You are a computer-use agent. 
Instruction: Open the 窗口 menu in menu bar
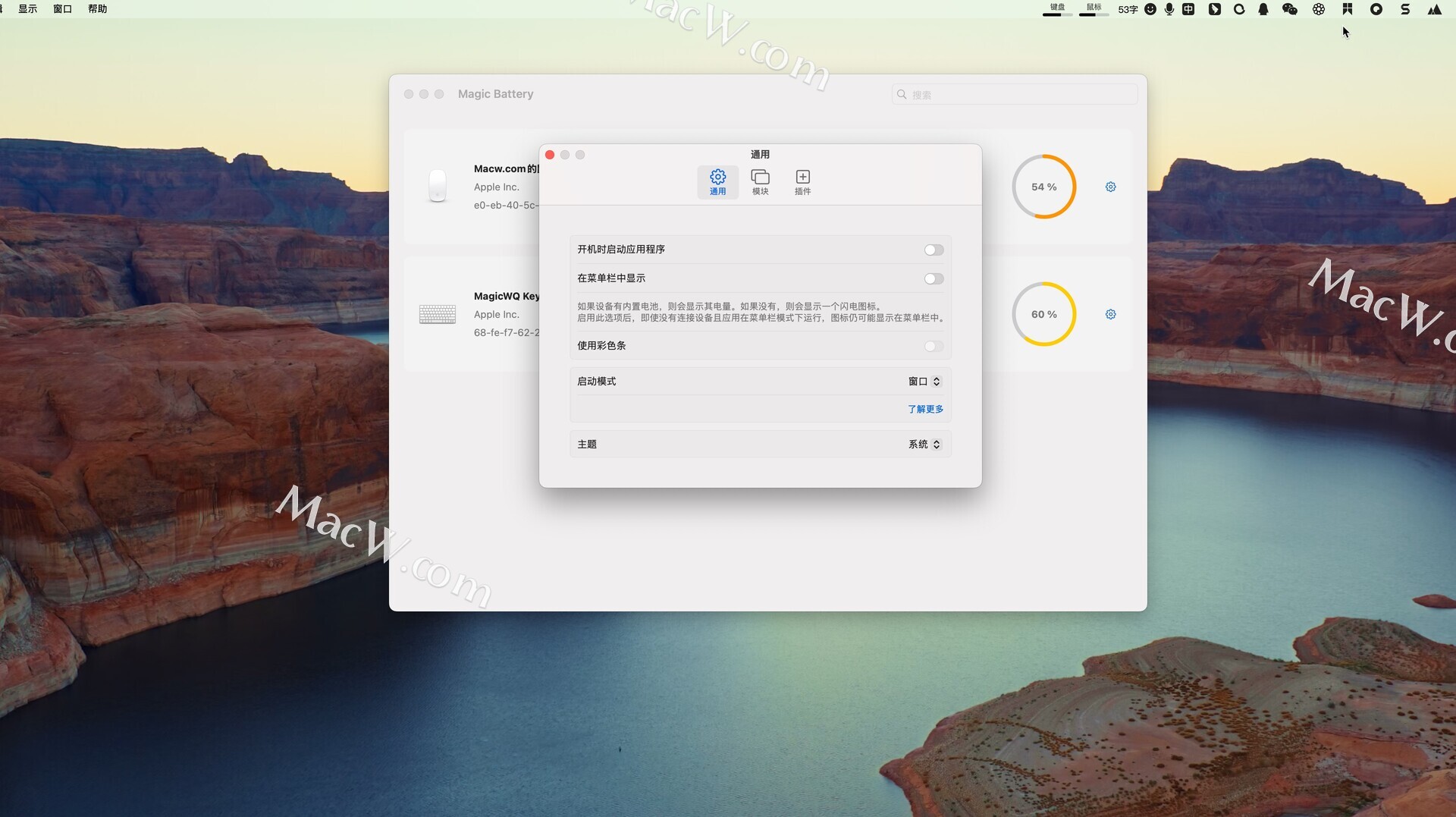62,9
